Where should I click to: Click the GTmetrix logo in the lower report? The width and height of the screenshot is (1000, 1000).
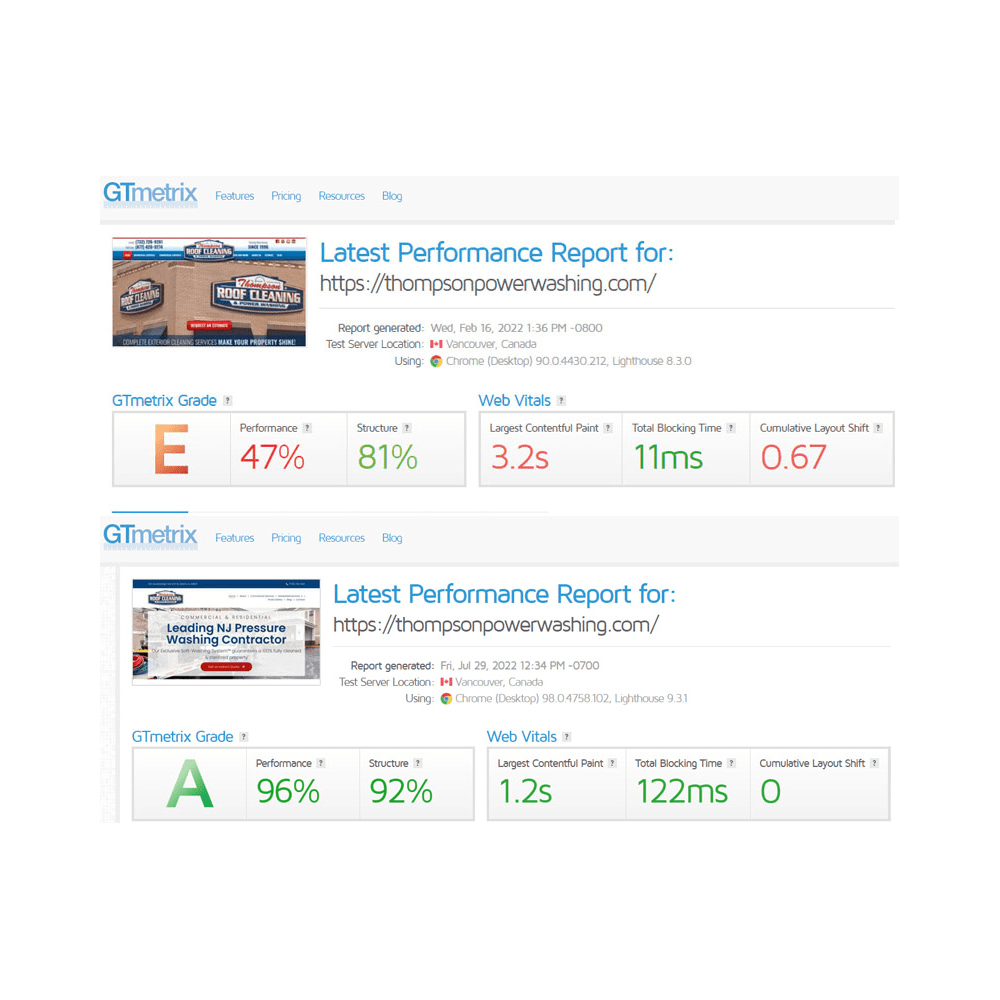click(151, 535)
